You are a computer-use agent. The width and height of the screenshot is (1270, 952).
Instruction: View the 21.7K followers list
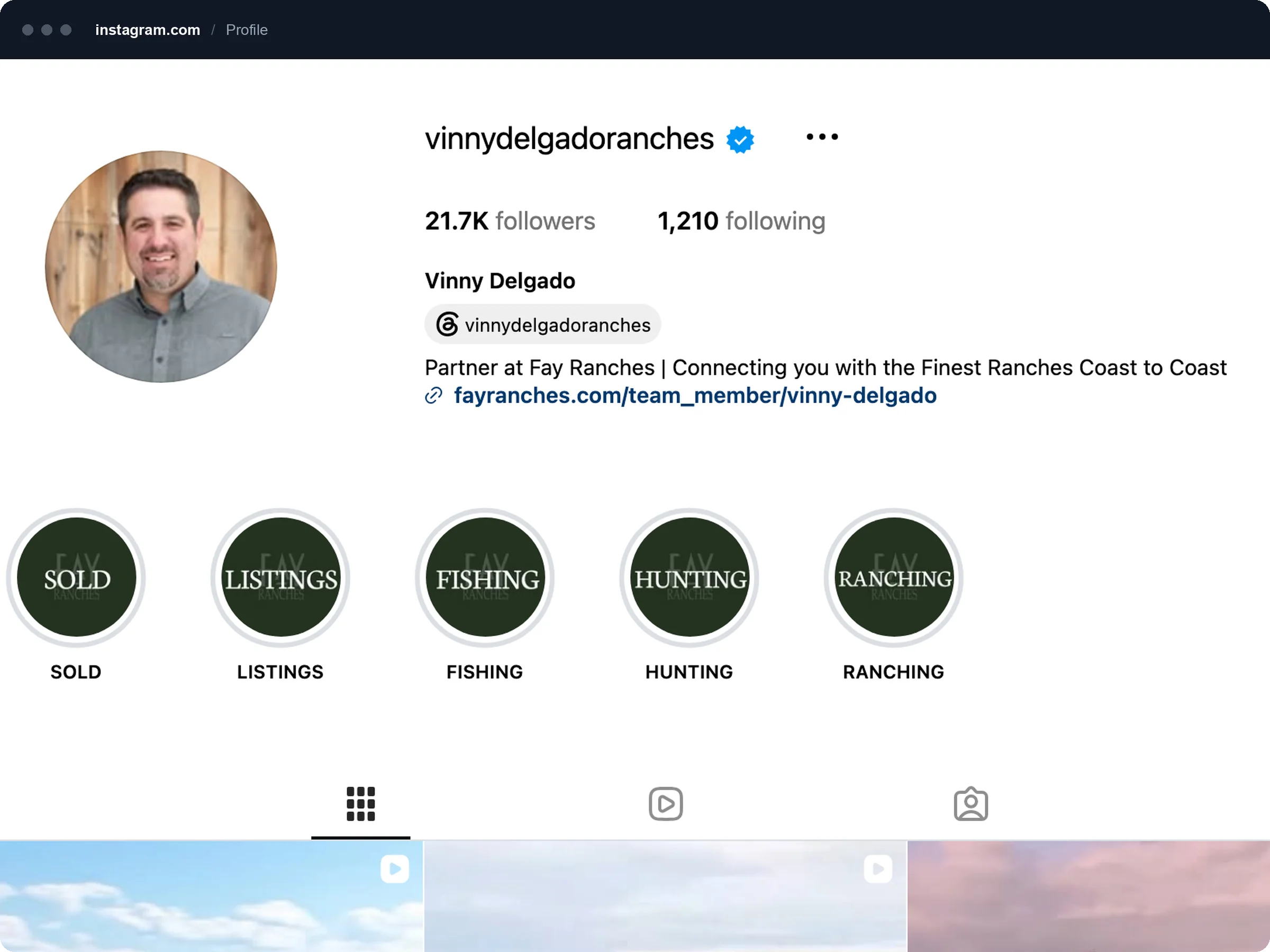coord(510,221)
